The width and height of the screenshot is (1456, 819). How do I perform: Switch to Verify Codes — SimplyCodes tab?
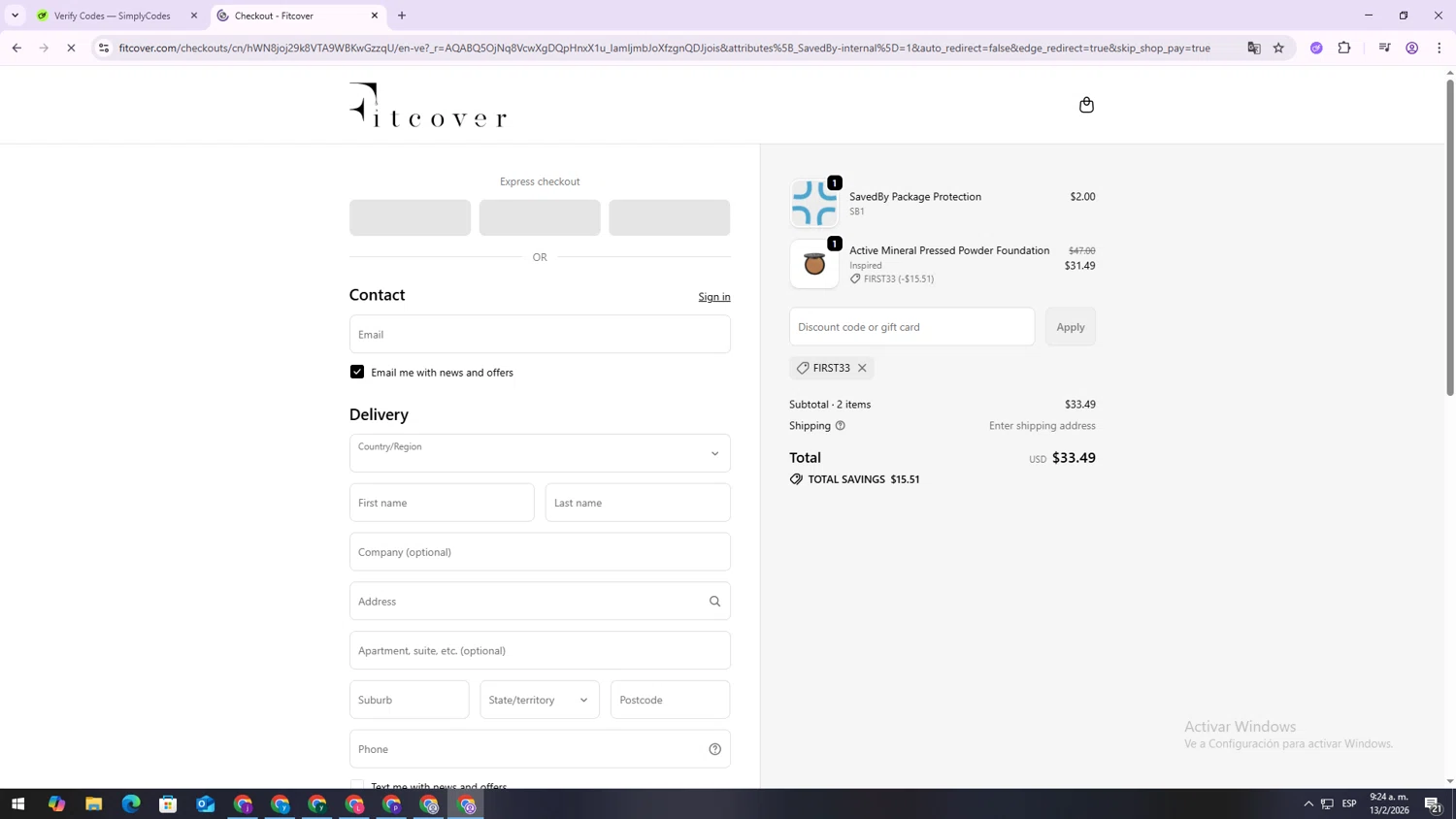coord(113,16)
